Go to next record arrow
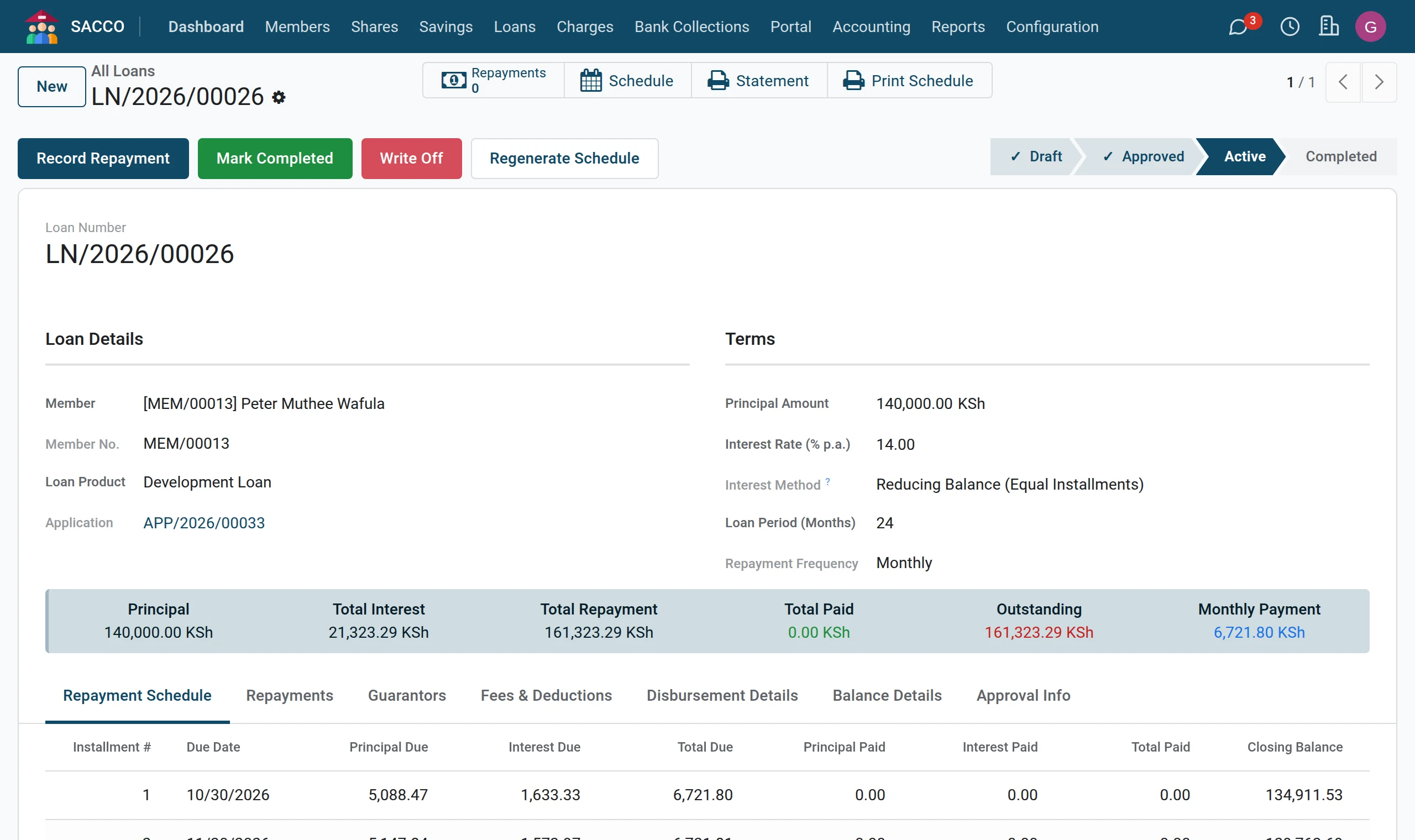 (x=1379, y=82)
